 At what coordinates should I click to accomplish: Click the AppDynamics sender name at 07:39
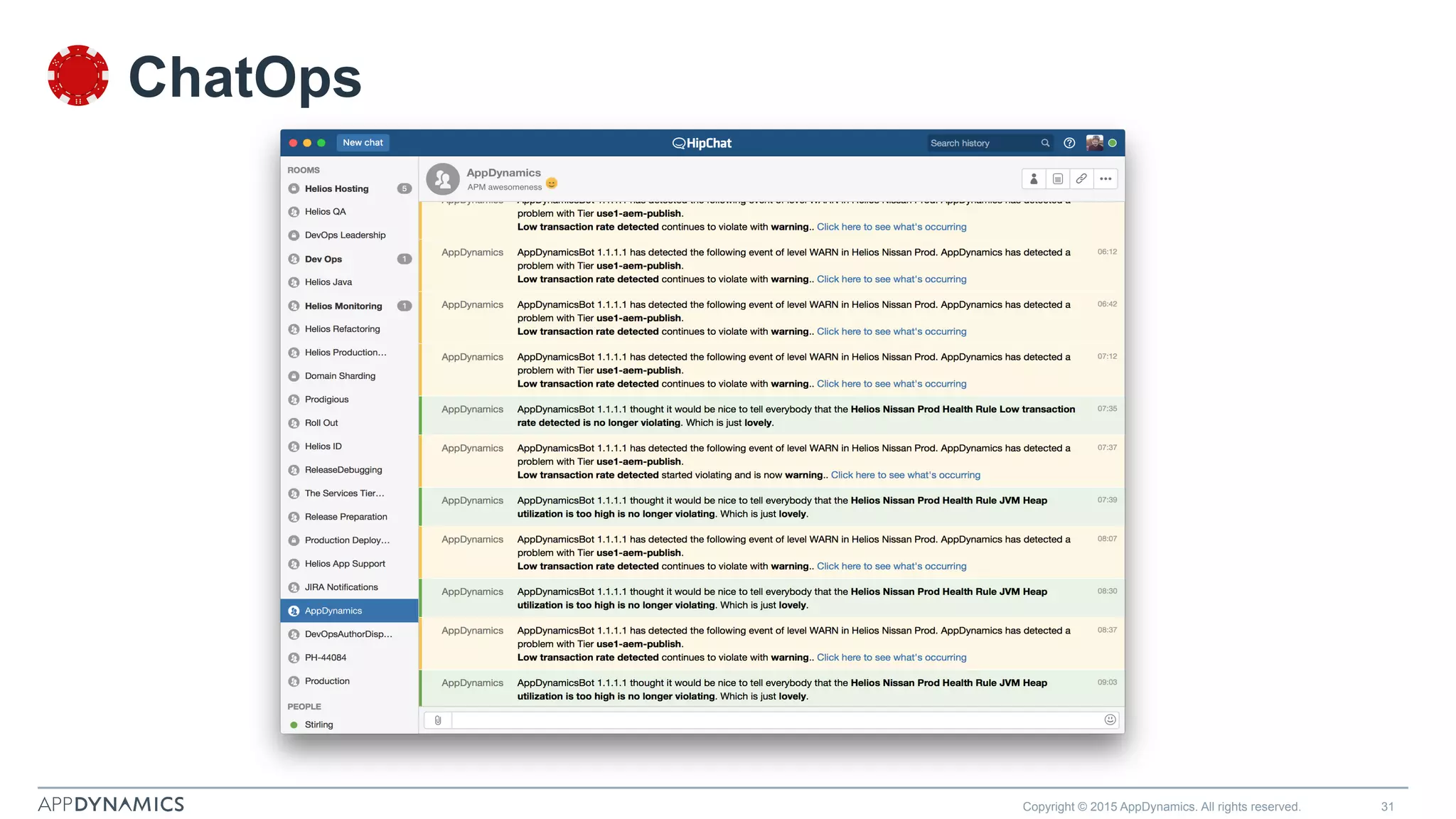pos(472,500)
